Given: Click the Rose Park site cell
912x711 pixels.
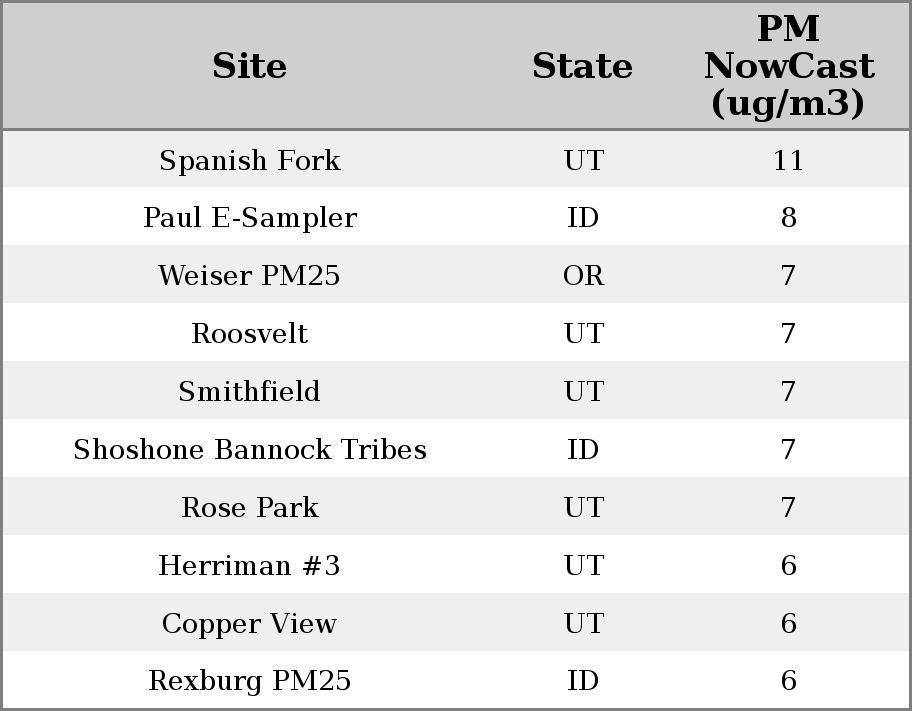Looking at the screenshot, I should [x=249, y=508].
